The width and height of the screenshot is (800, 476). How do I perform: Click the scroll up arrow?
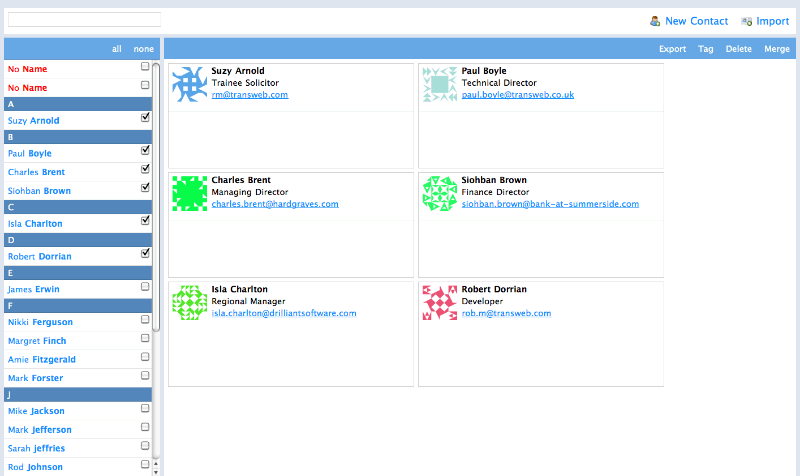click(x=156, y=464)
